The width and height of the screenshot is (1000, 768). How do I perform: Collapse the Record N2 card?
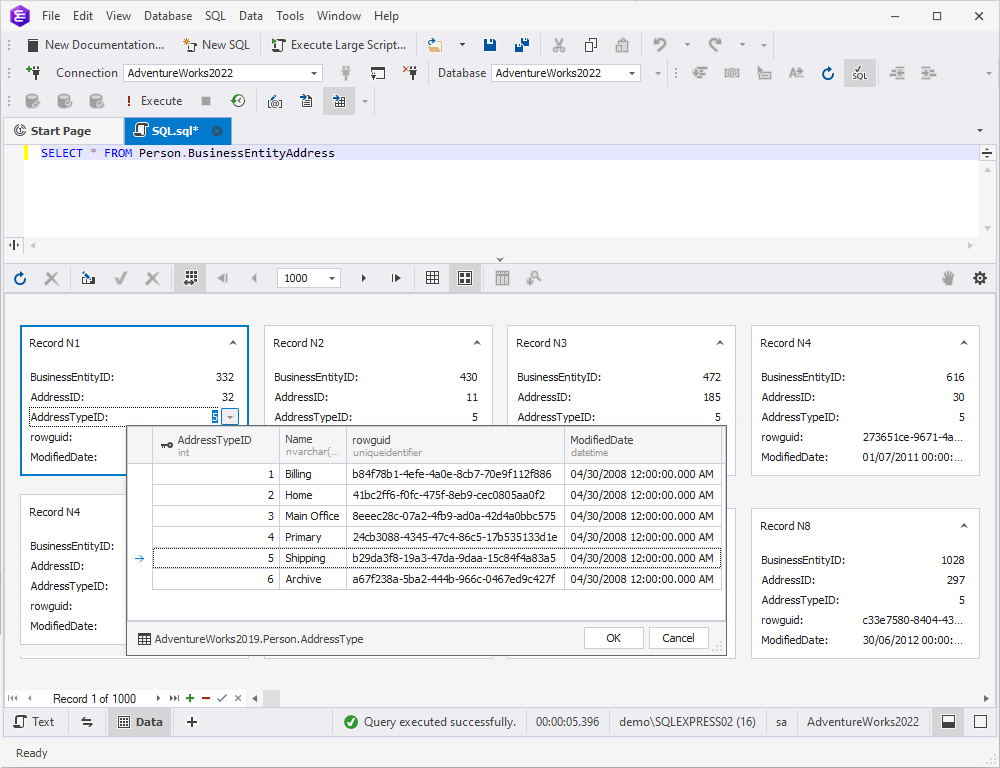click(477, 343)
